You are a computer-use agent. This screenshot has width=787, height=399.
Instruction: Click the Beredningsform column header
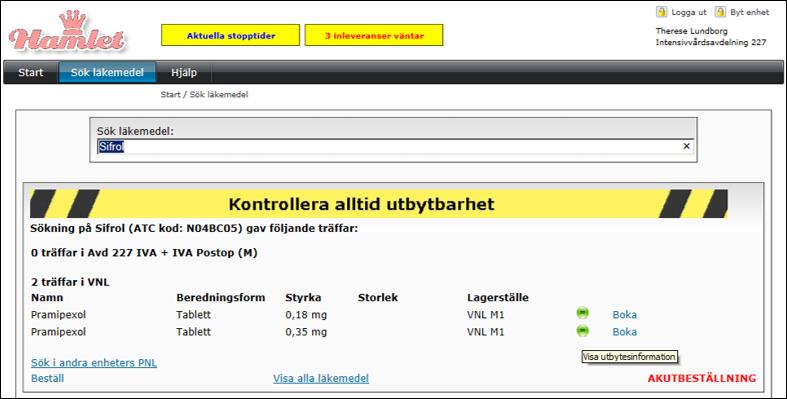click(x=220, y=298)
